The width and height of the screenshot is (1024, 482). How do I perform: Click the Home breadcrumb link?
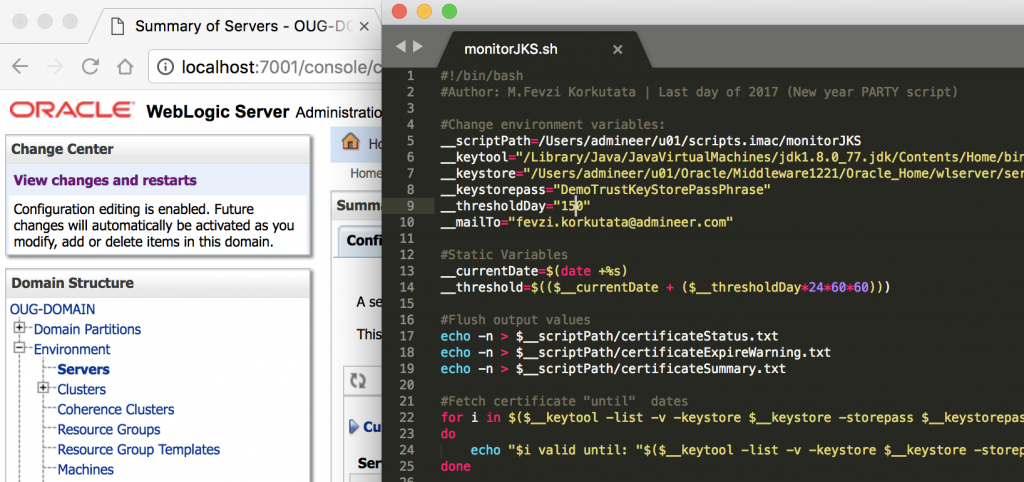(x=366, y=174)
